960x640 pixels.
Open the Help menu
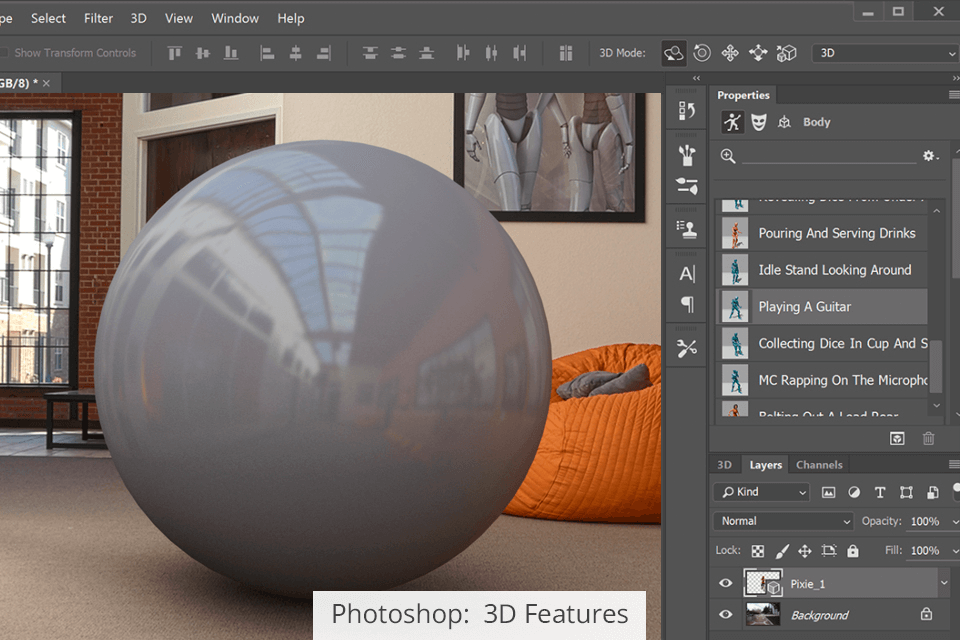[291, 18]
